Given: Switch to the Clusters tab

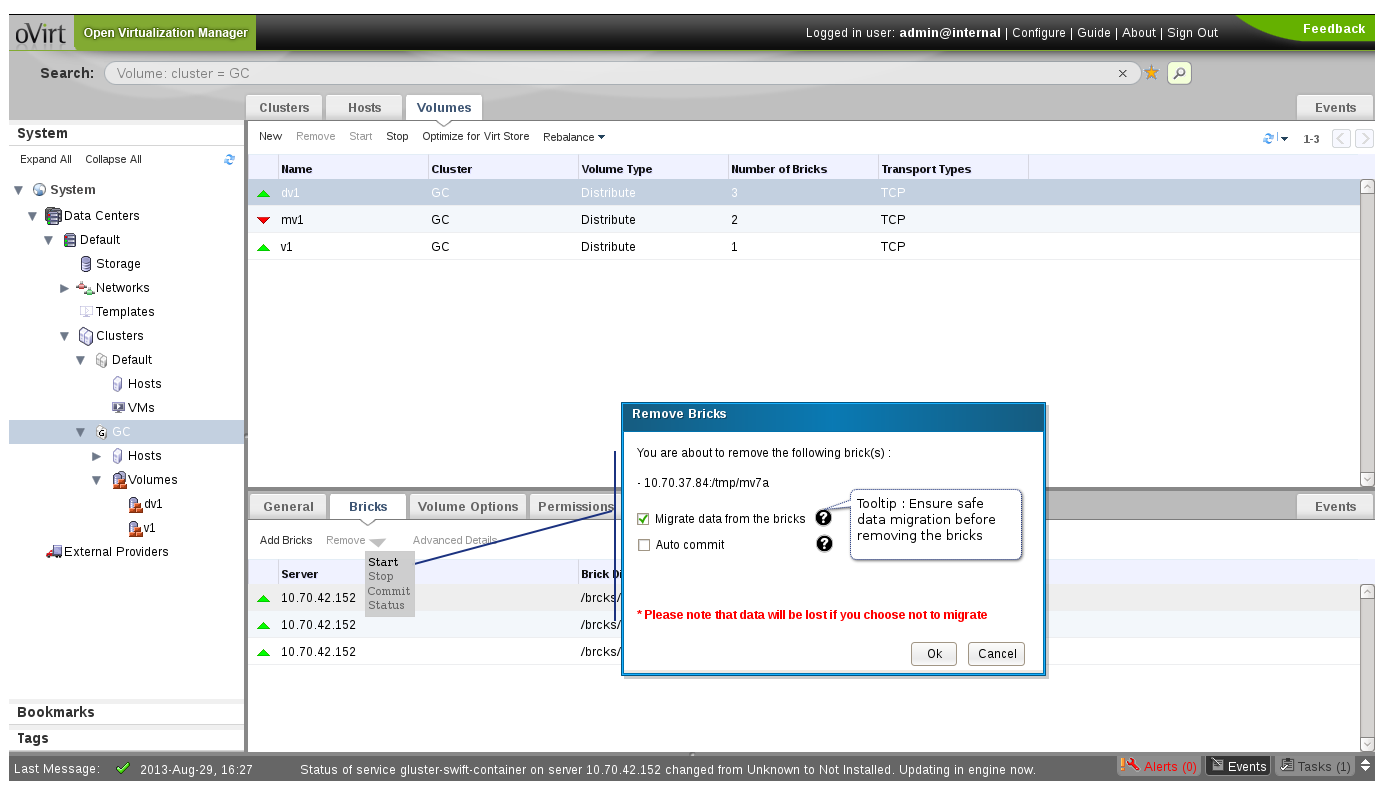Looking at the screenshot, I should pos(284,108).
